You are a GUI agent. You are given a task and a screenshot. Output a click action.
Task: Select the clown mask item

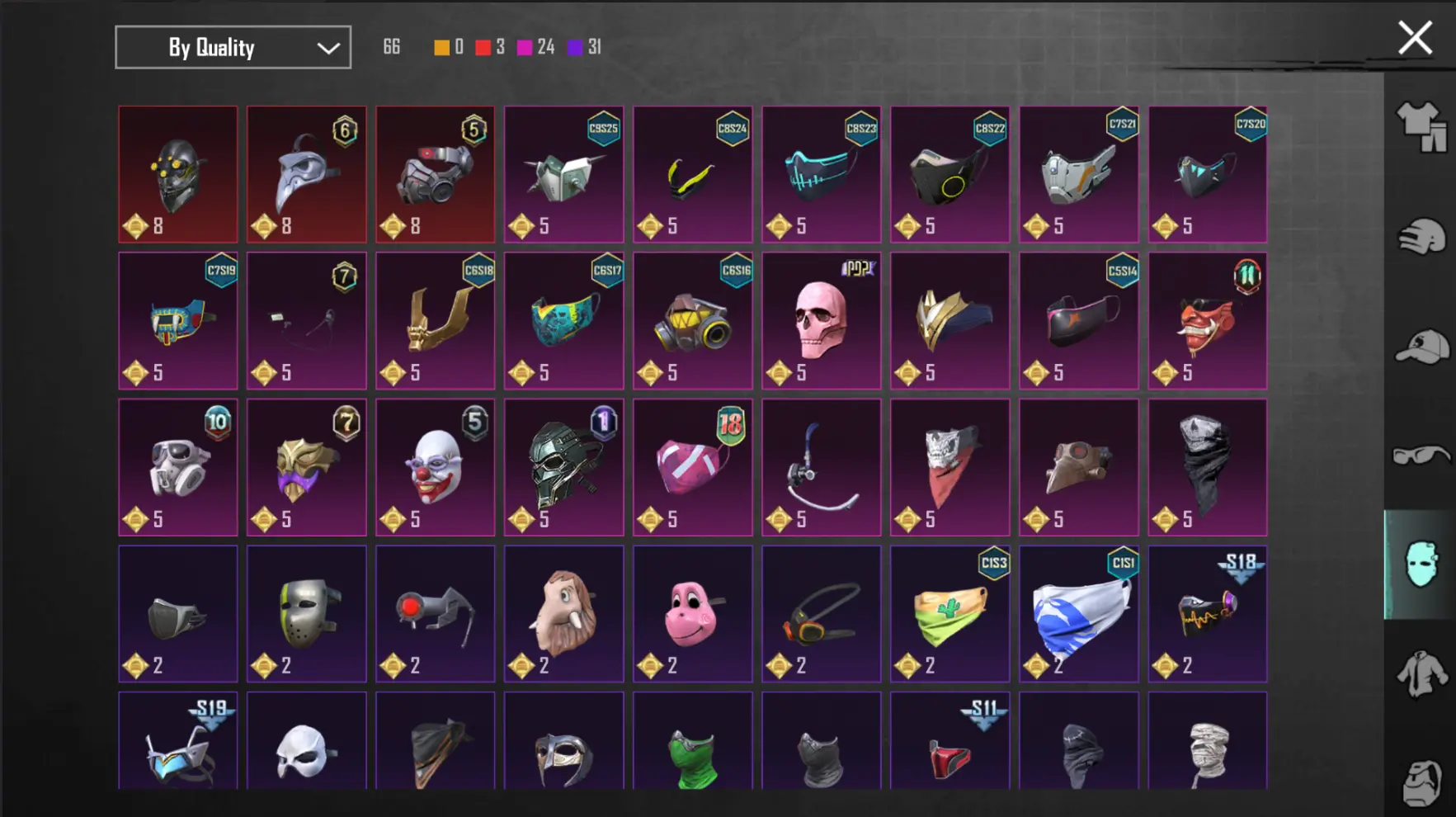click(x=435, y=467)
